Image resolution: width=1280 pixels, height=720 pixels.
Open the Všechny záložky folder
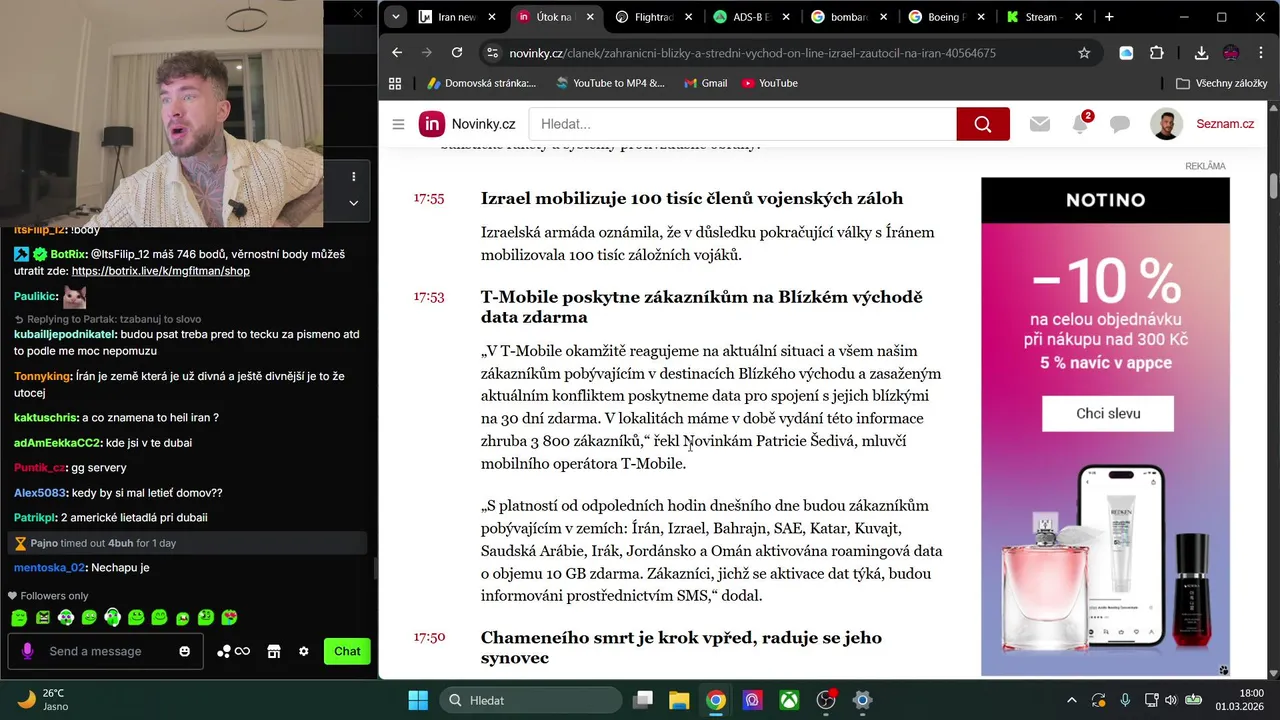1221,83
